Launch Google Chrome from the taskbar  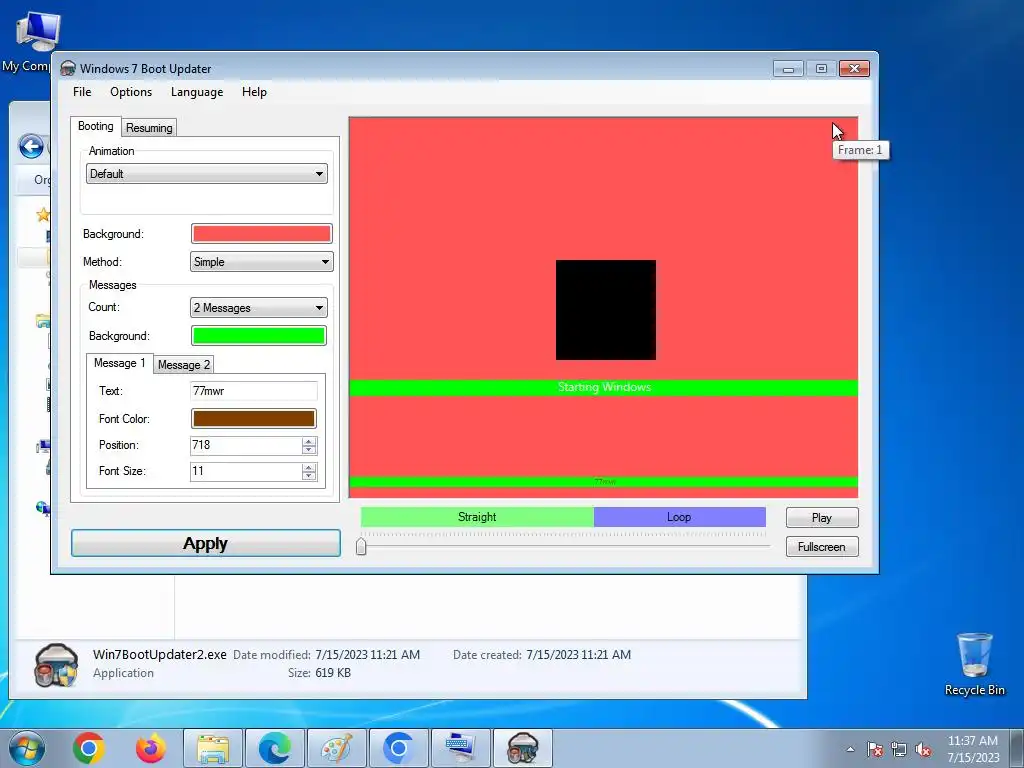89,748
